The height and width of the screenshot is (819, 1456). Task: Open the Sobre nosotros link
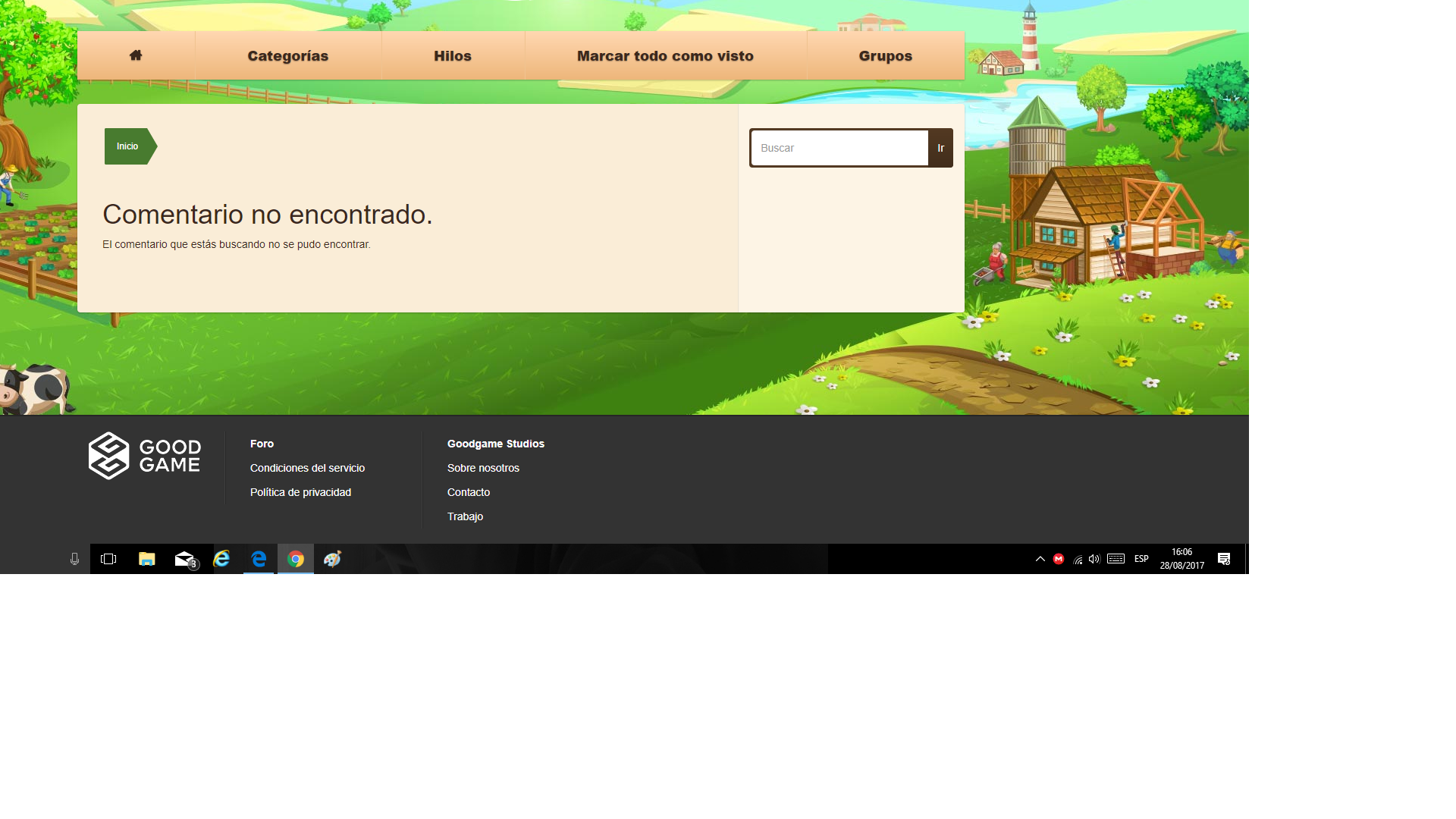[483, 468]
